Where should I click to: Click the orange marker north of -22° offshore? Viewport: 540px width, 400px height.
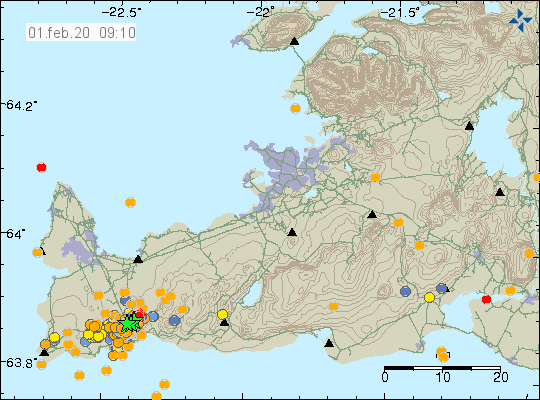coord(295,109)
